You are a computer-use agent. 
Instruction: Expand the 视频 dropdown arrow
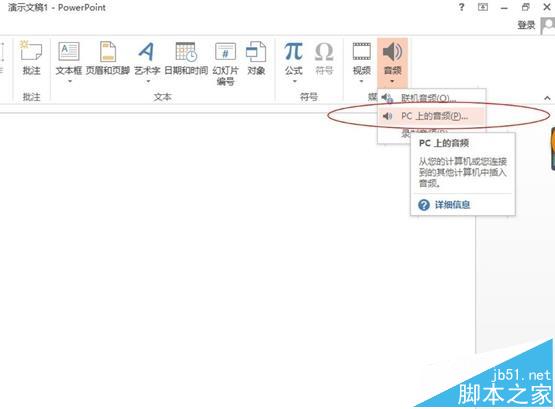click(361, 81)
